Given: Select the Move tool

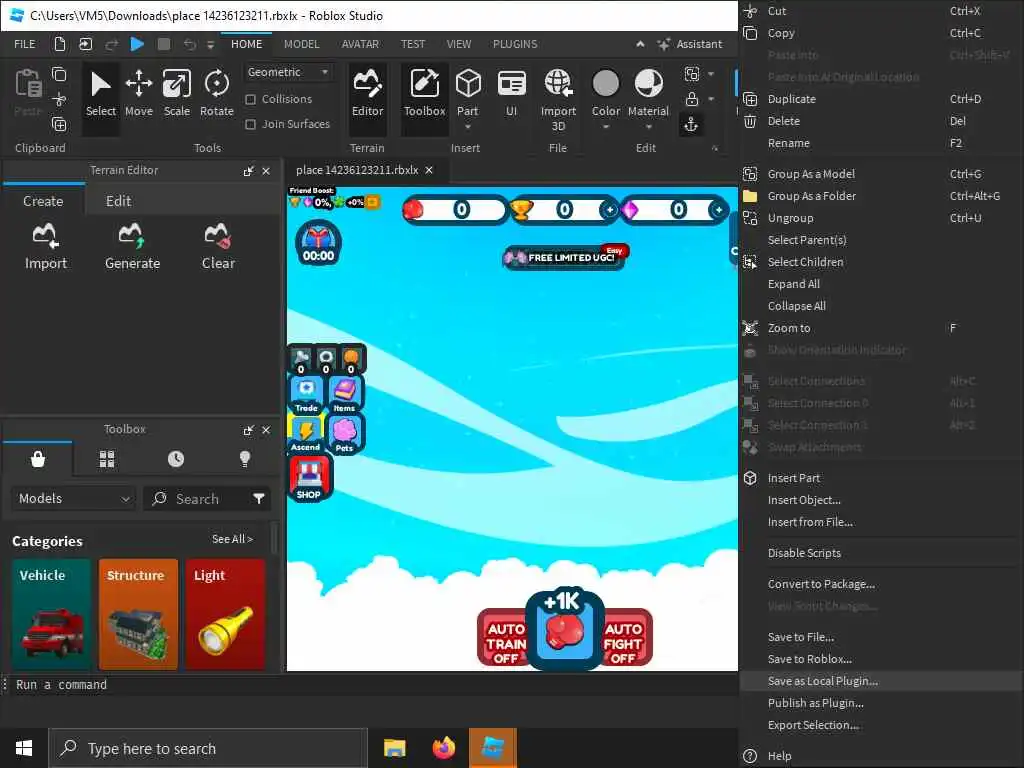Looking at the screenshot, I should (x=138, y=94).
